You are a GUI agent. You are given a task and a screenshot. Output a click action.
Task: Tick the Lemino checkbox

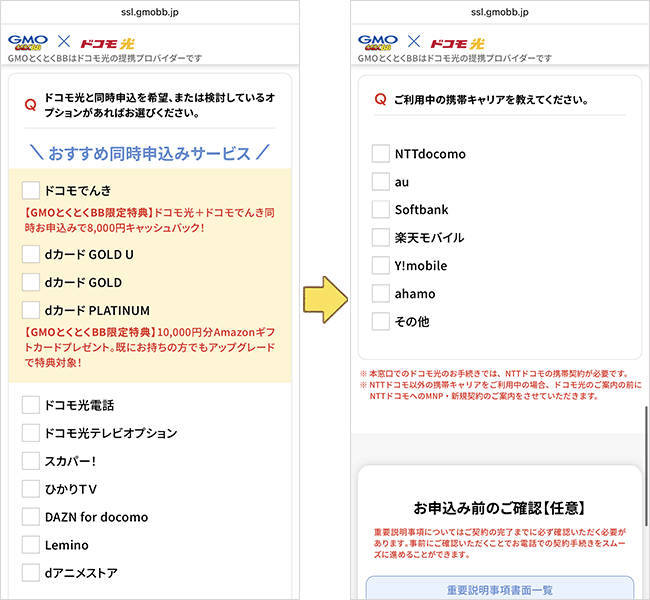[x=31, y=545]
